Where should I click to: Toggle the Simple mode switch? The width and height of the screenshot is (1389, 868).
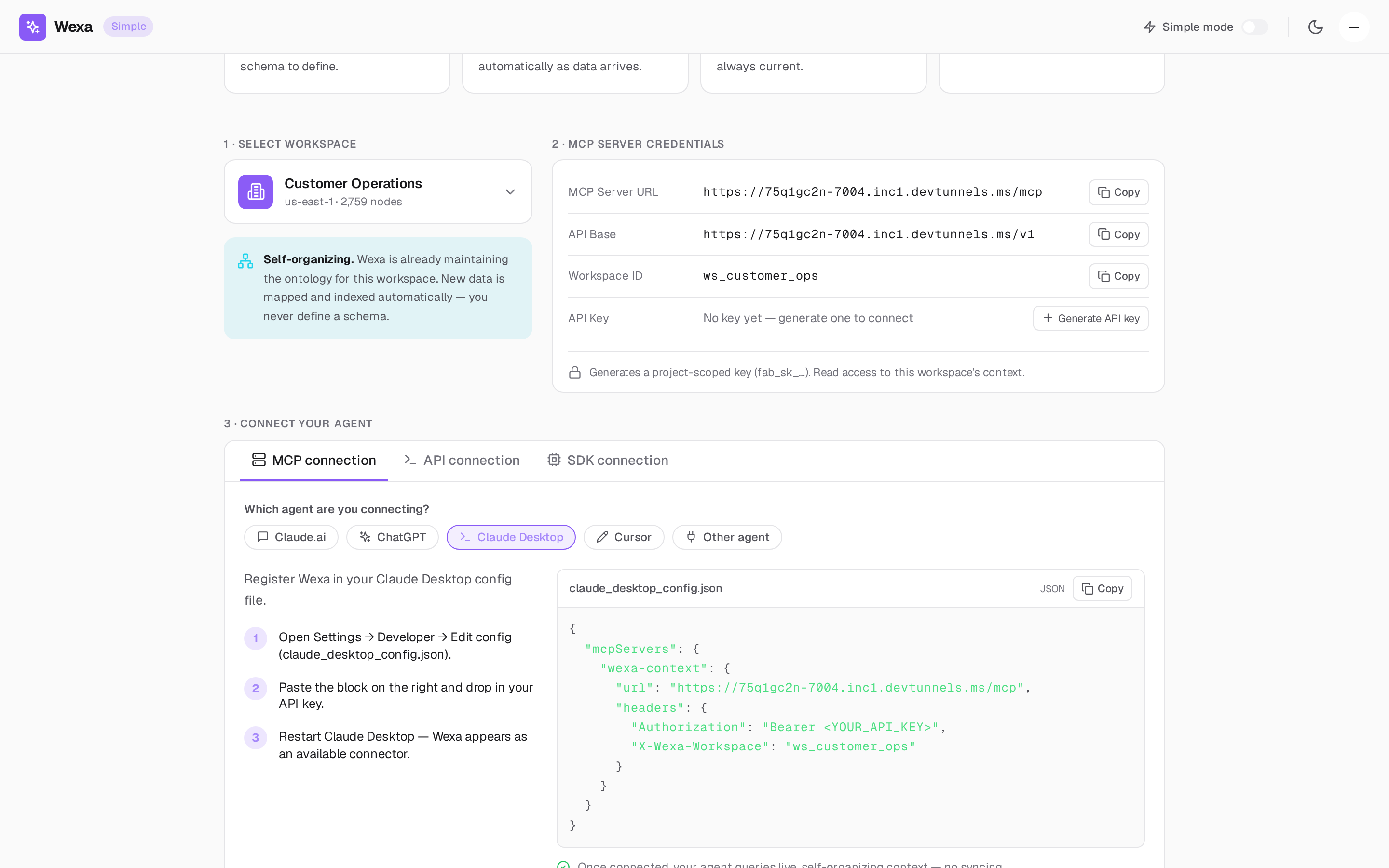pyautogui.click(x=1255, y=27)
